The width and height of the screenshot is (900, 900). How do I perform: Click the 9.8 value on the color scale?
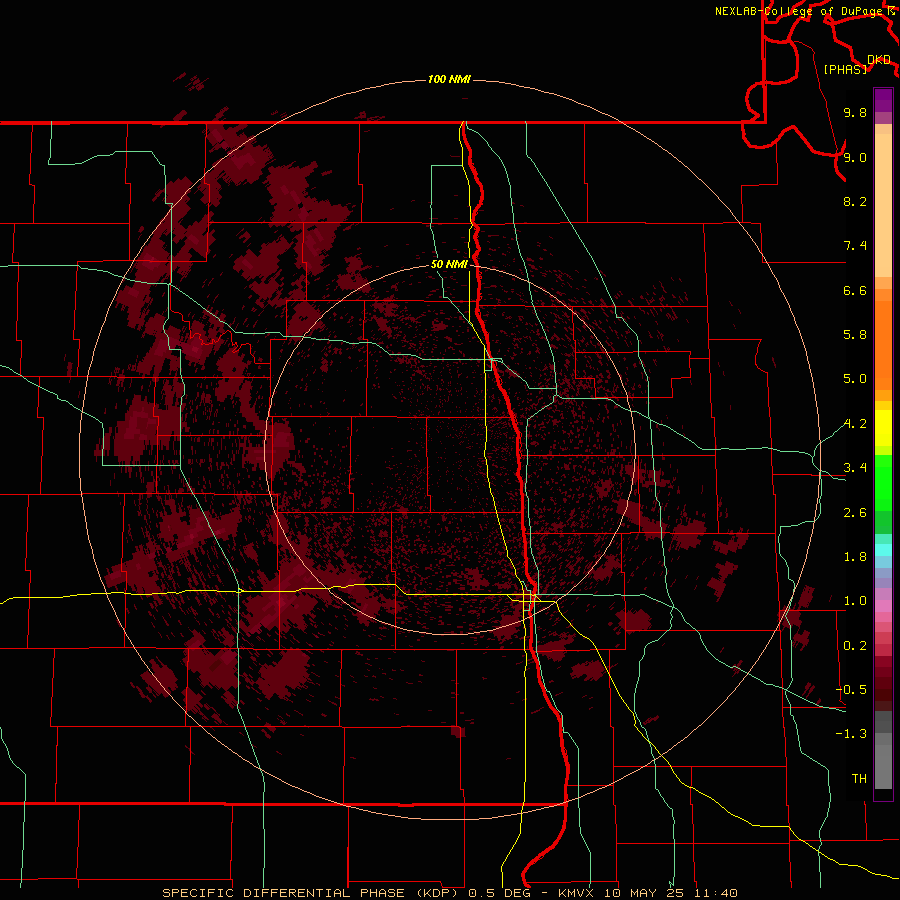click(x=855, y=112)
